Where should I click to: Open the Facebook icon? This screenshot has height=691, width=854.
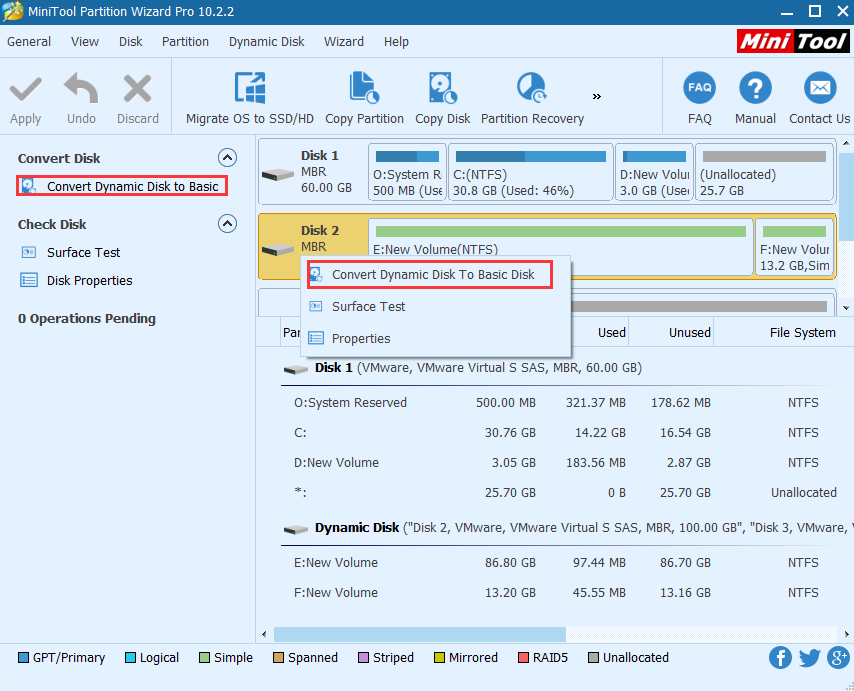(x=780, y=658)
